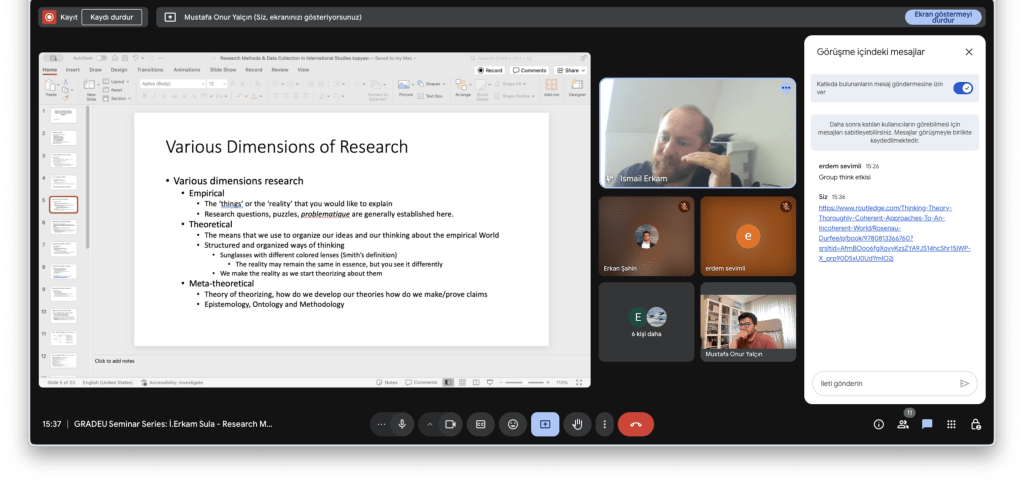Viewport: 1024px width, 483px height.
Task: Open the options menu on İsmail Erkam's video tile
Action: [x=786, y=88]
